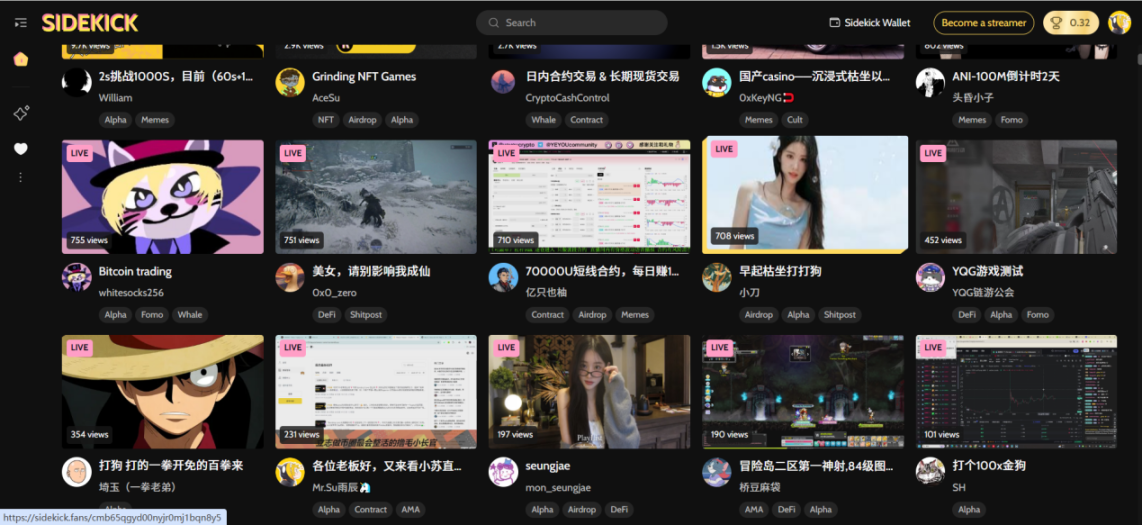1142x525 pixels.
Task: Open the Bitcoin trading stream thumbnail
Action: pyautogui.click(x=163, y=197)
